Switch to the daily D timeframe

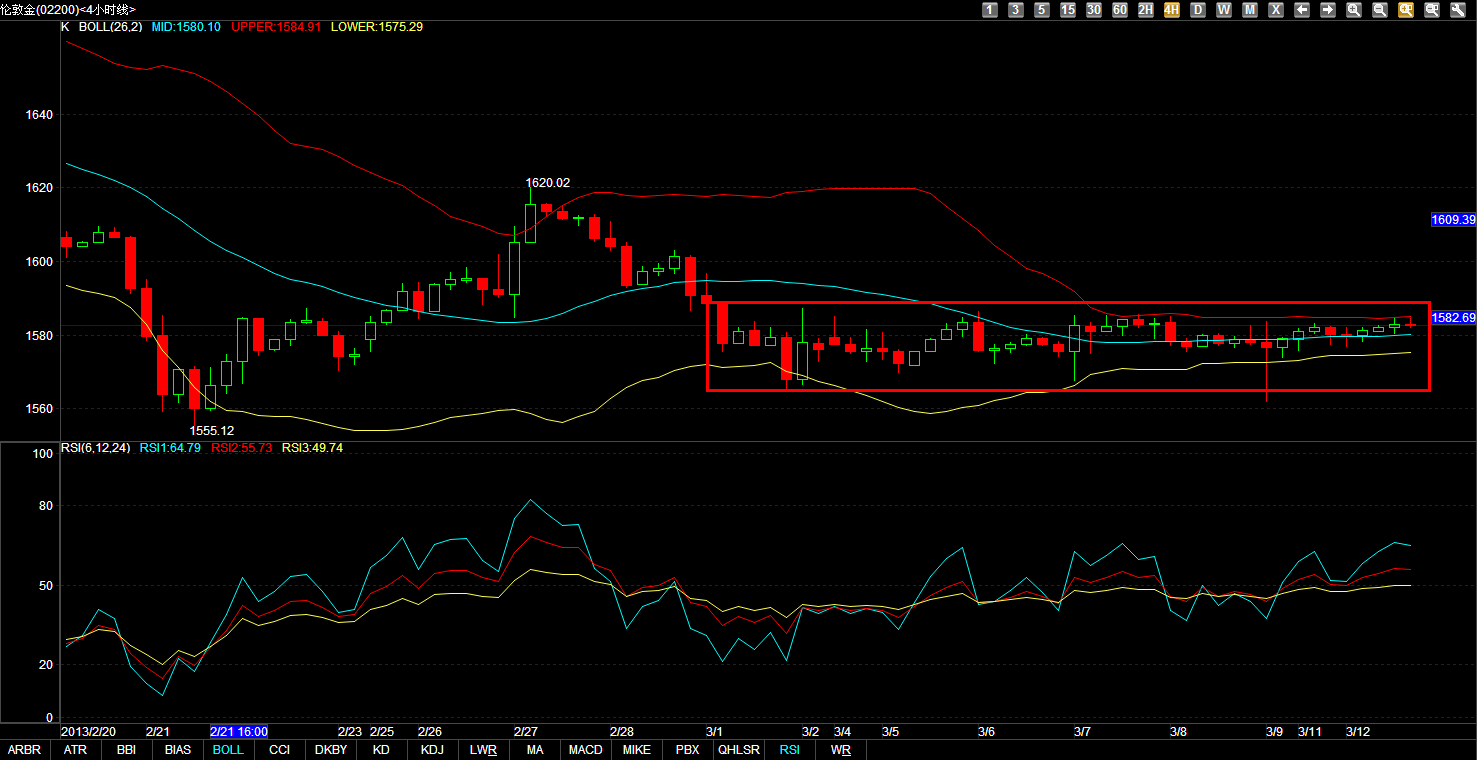pyautogui.click(x=1198, y=10)
